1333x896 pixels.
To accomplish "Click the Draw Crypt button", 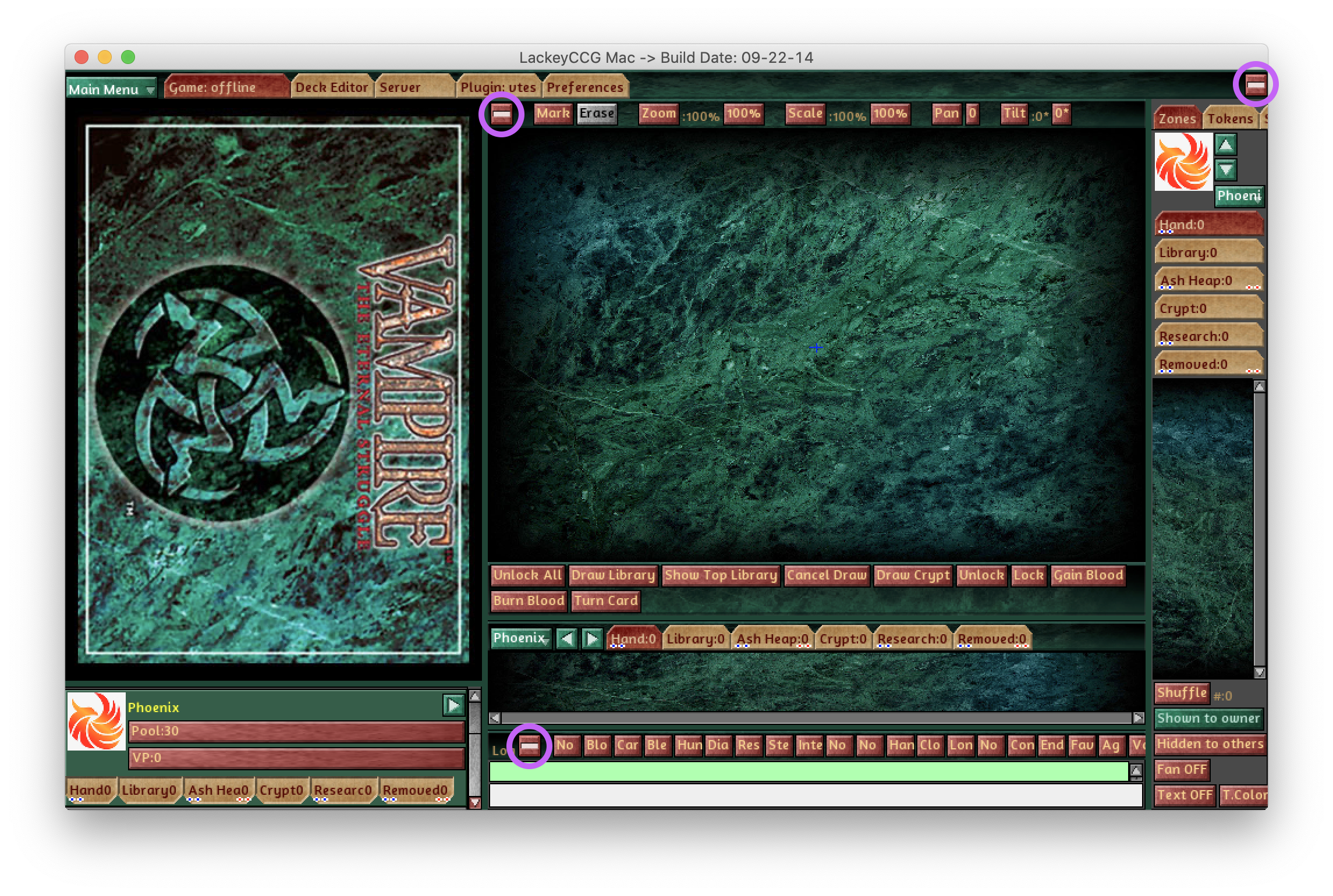I will [x=913, y=575].
